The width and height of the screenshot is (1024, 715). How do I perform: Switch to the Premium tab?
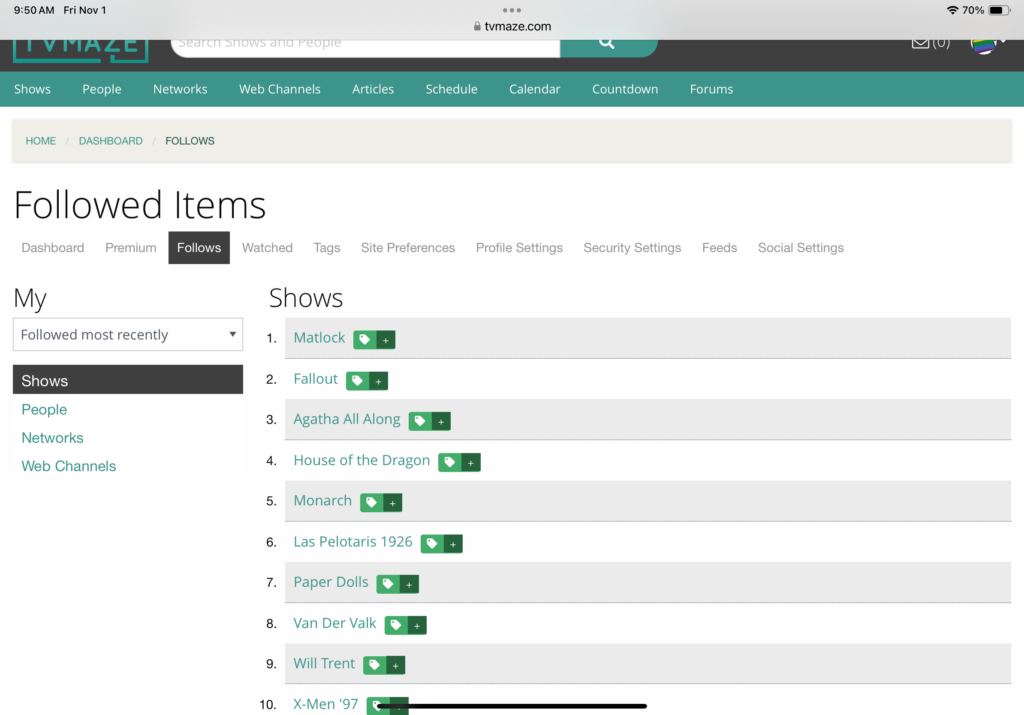tap(131, 247)
